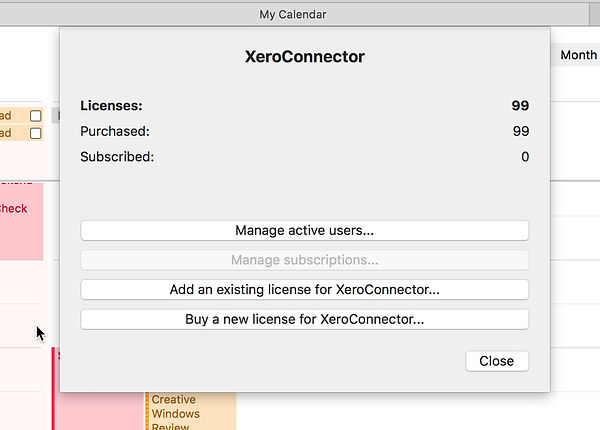Viewport: 600px width, 430px height.
Task: Select the Licenses count value 99
Action: (520, 106)
